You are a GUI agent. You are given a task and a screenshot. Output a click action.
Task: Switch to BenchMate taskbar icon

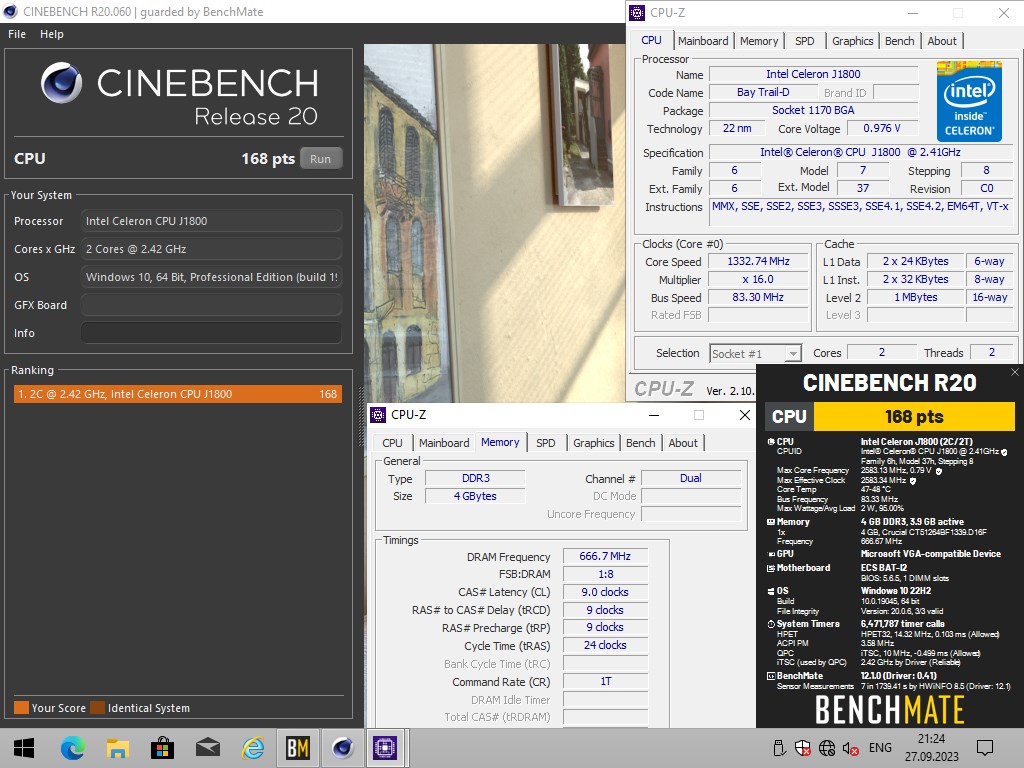point(298,748)
